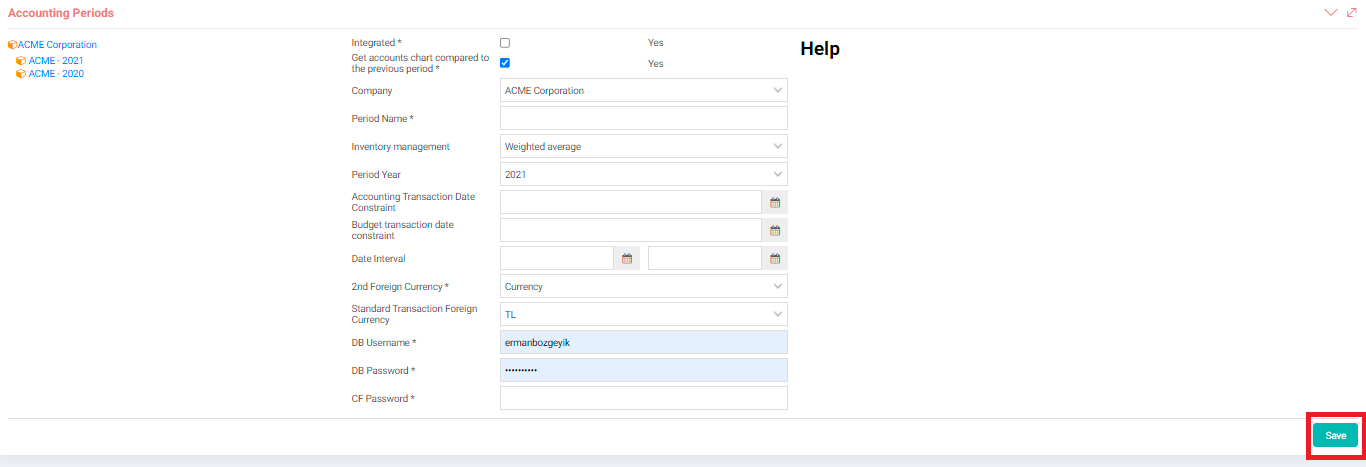Image resolution: width=1366 pixels, height=467 pixels.
Task: Open the 2nd Foreign Currency dropdown
Action: click(x=644, y=286)
